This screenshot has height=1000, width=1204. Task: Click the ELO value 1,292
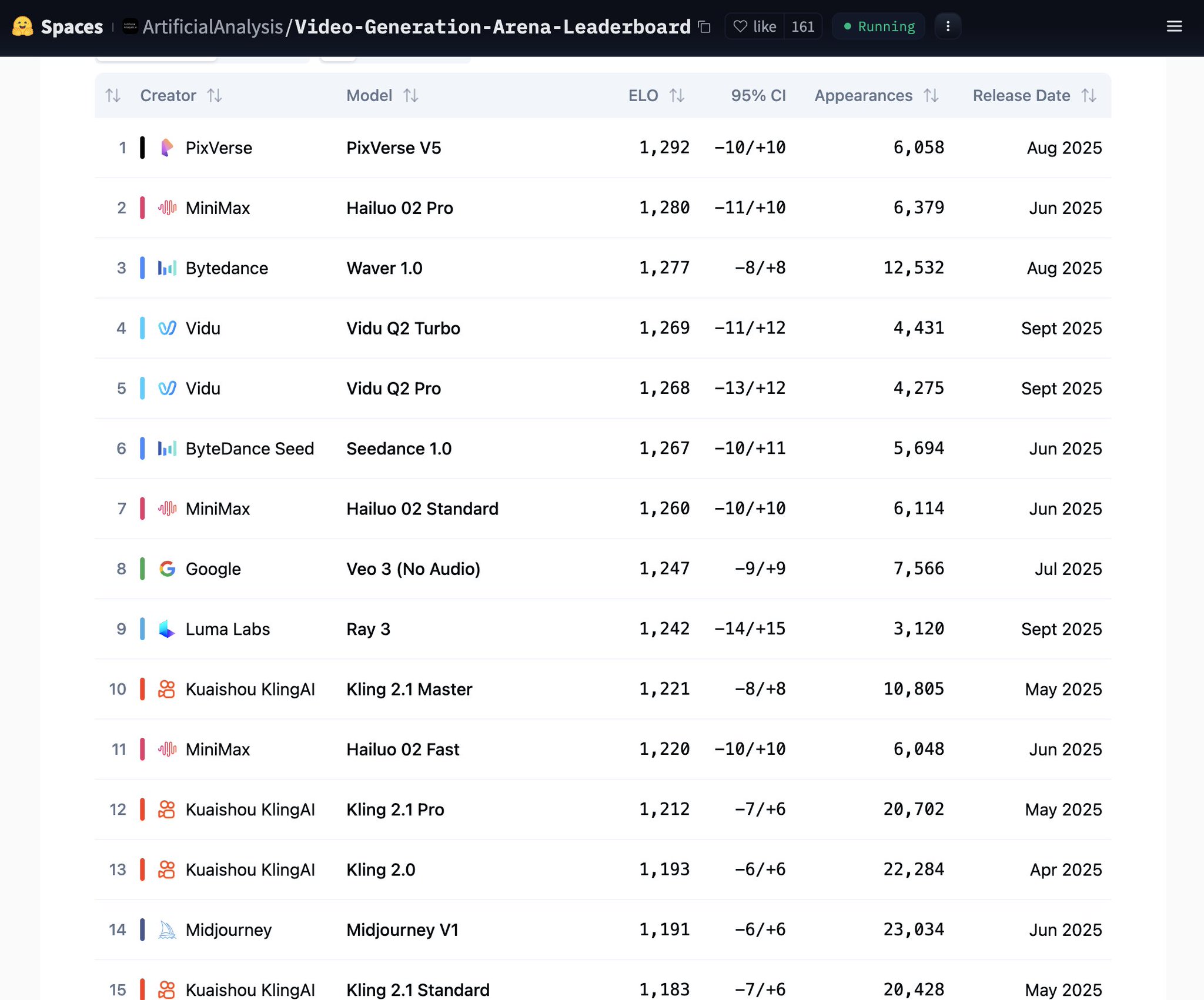[664, 148]
